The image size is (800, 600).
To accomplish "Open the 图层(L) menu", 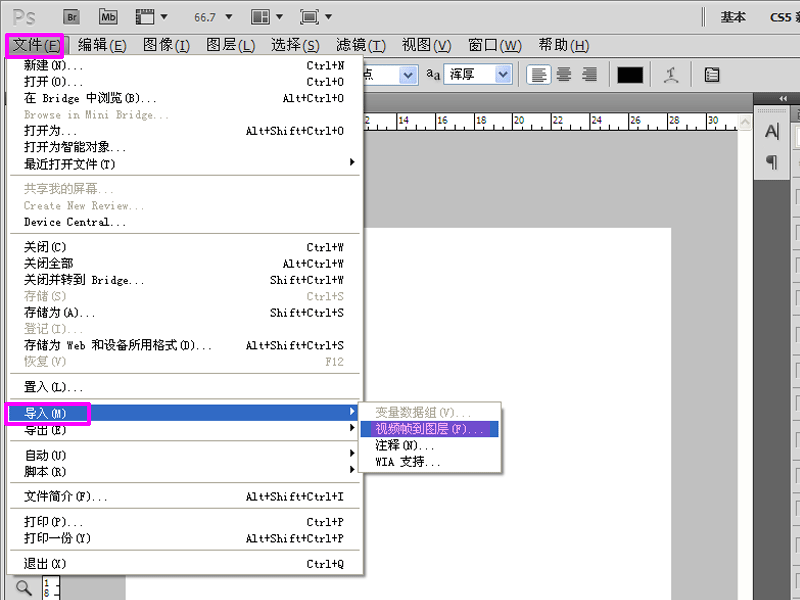I will 231,45.
